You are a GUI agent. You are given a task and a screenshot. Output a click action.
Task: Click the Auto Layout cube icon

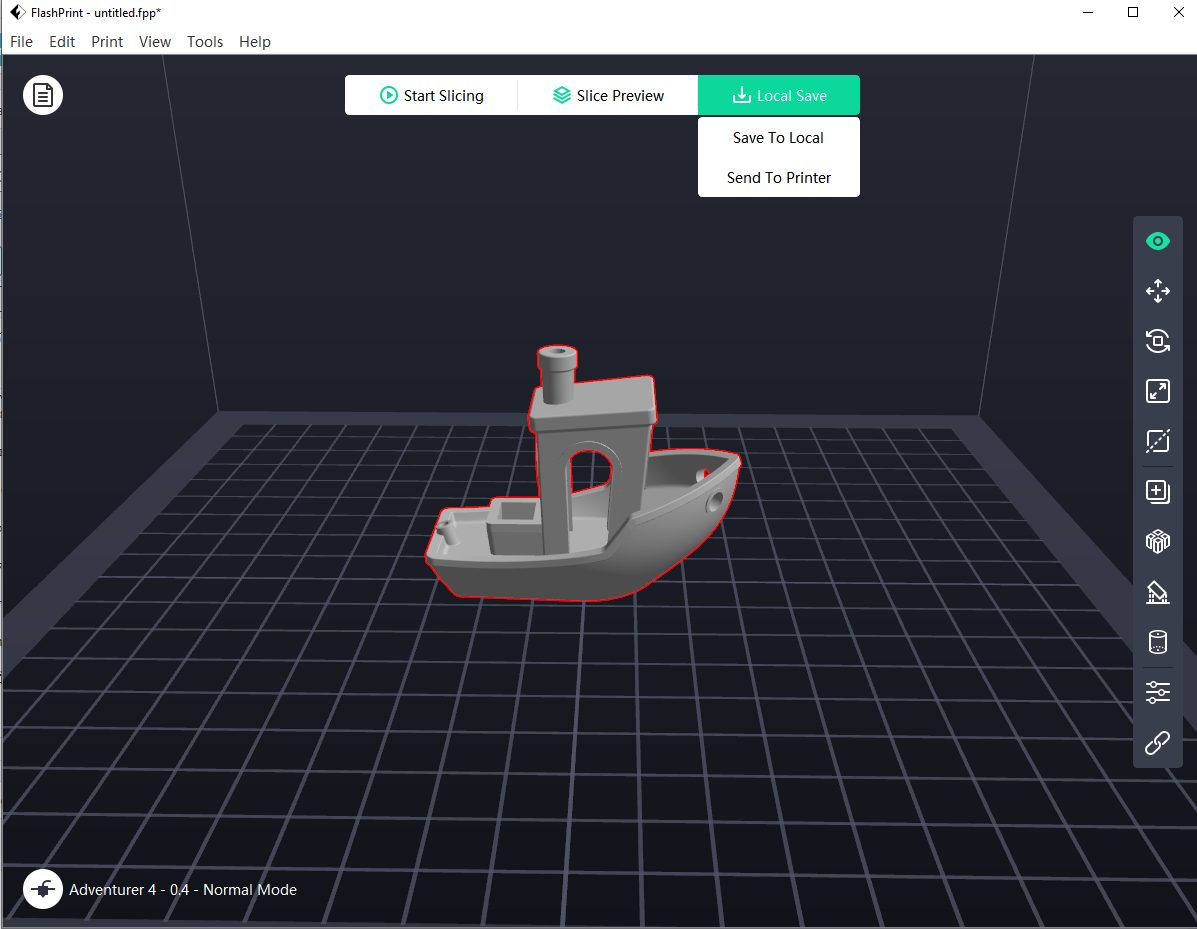(1157, 542)
